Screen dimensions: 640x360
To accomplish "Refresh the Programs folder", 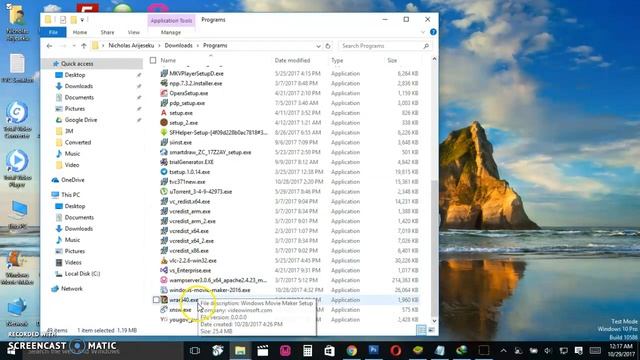I will coord(328,46).
